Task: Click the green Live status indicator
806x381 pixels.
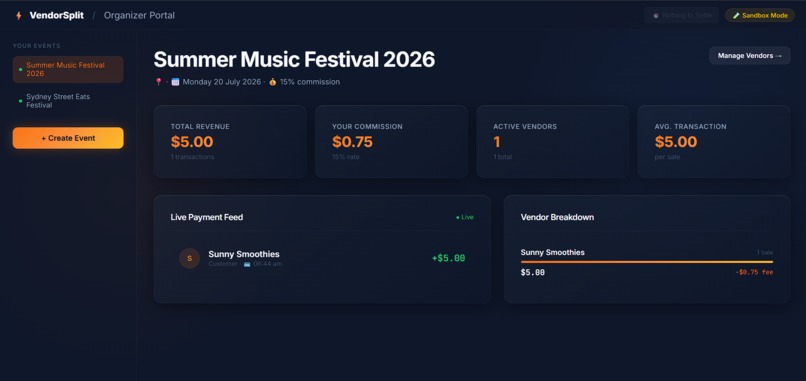Action: pyautogui.click(x=465, y=217)
